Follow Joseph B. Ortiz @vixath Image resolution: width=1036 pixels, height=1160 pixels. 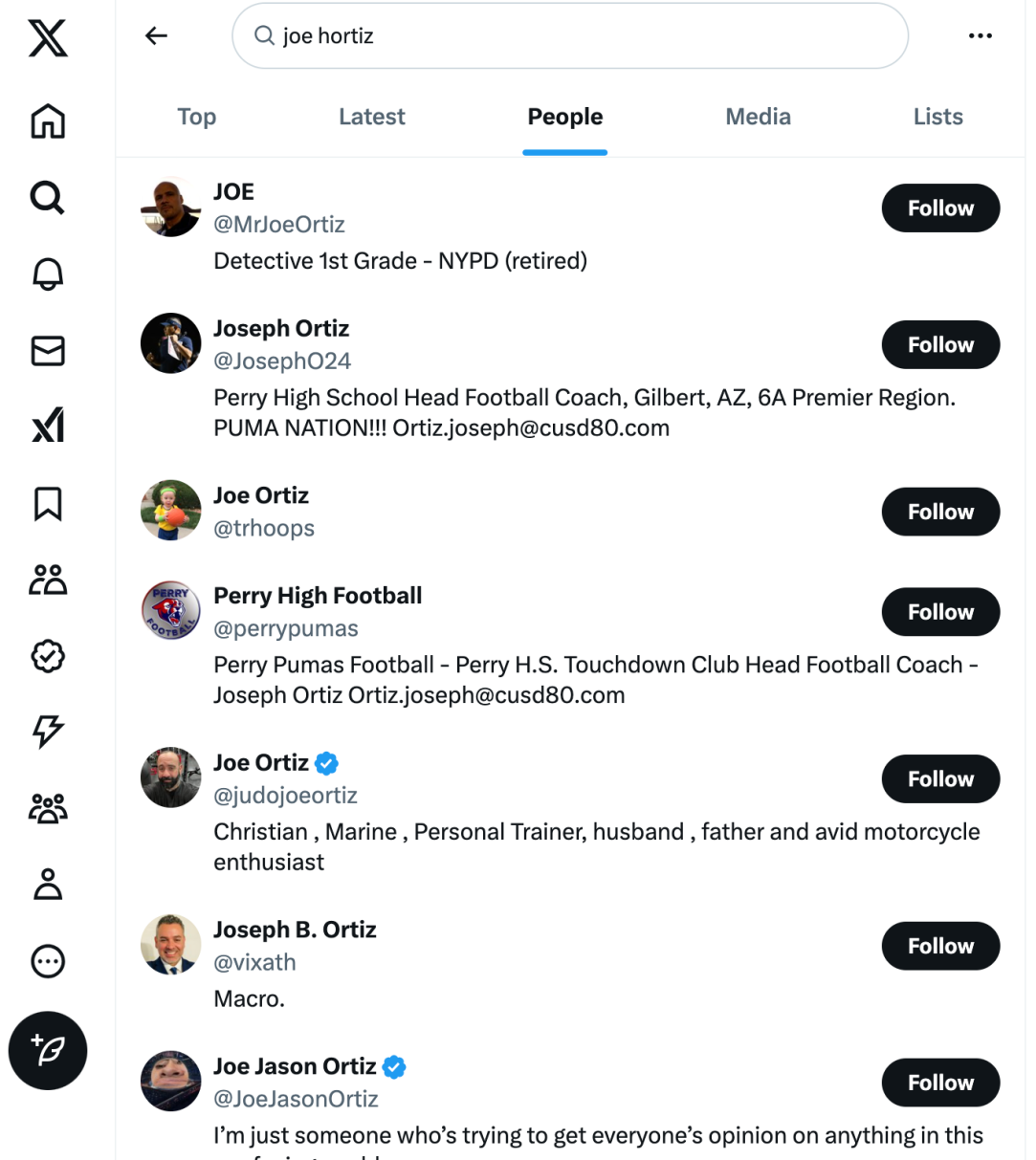click(940, 946)
